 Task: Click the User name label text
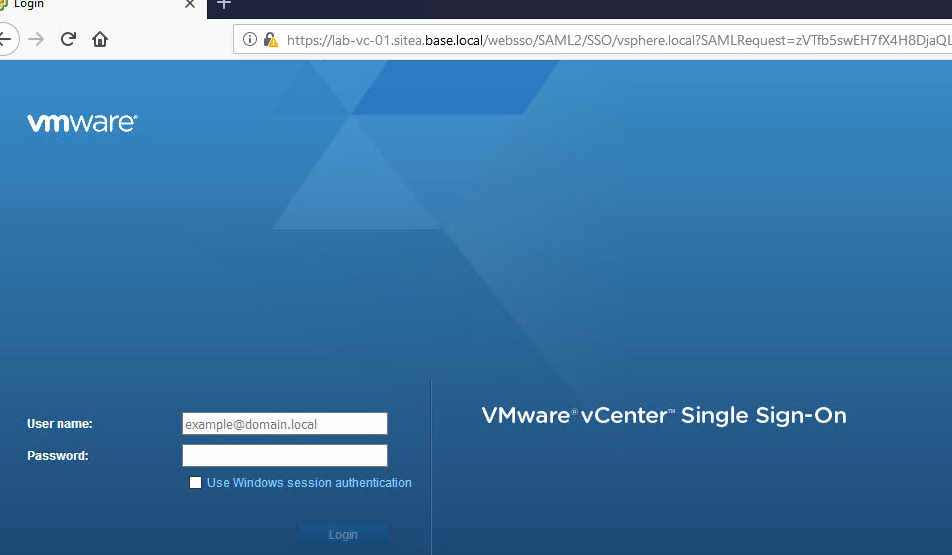(60, 424)
